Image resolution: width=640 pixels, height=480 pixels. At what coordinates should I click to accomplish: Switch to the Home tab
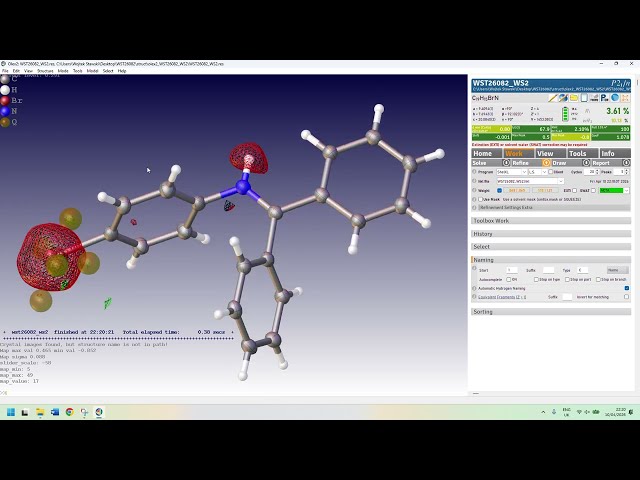point(487,153)
